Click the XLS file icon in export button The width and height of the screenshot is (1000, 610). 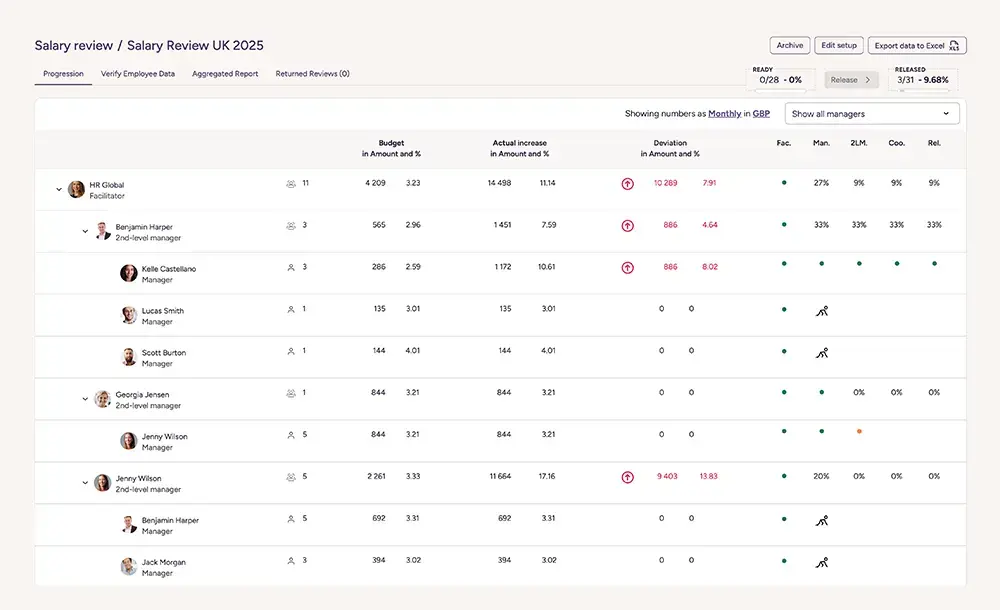[955, 46]
